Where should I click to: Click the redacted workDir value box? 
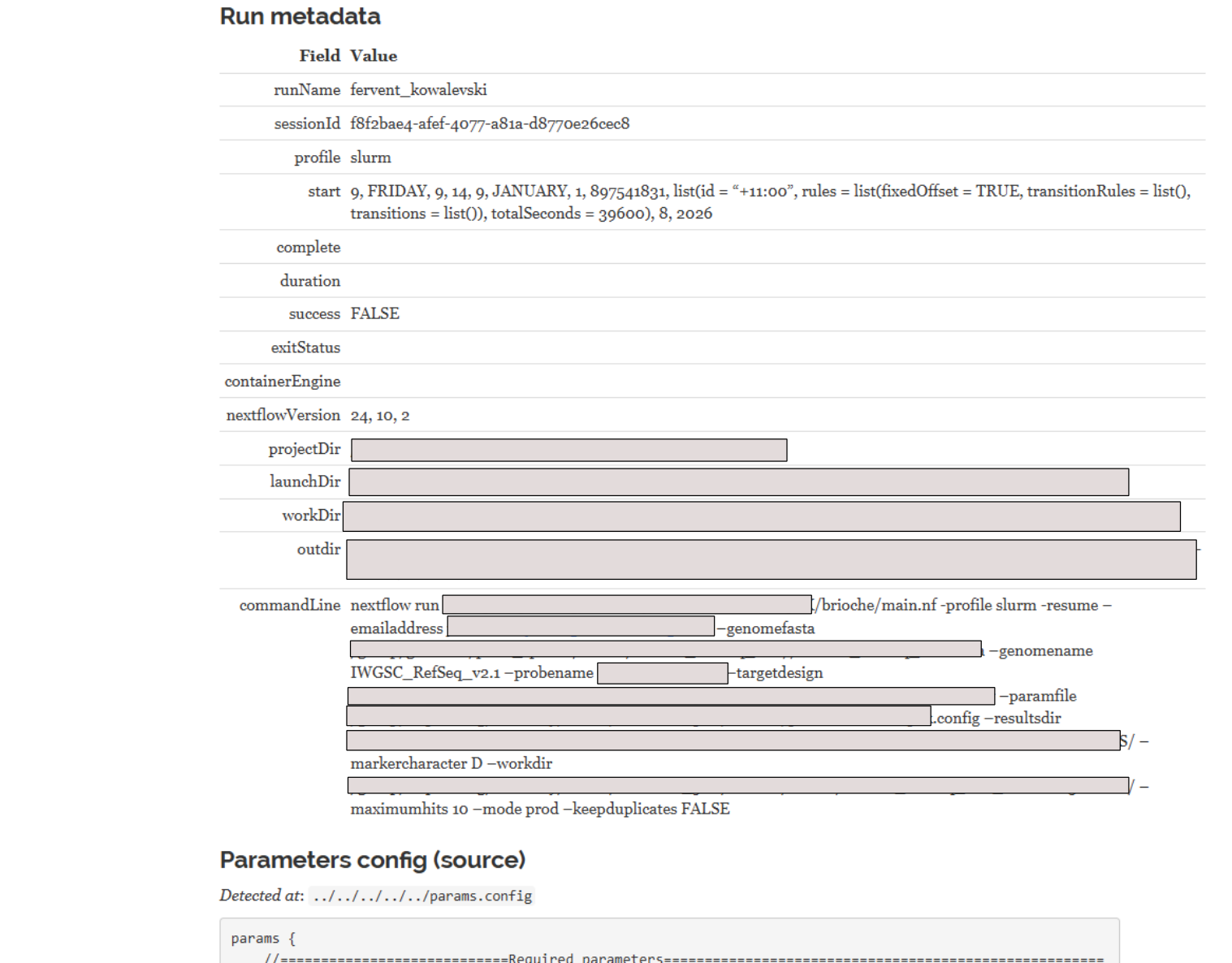(x=761, y=516)
